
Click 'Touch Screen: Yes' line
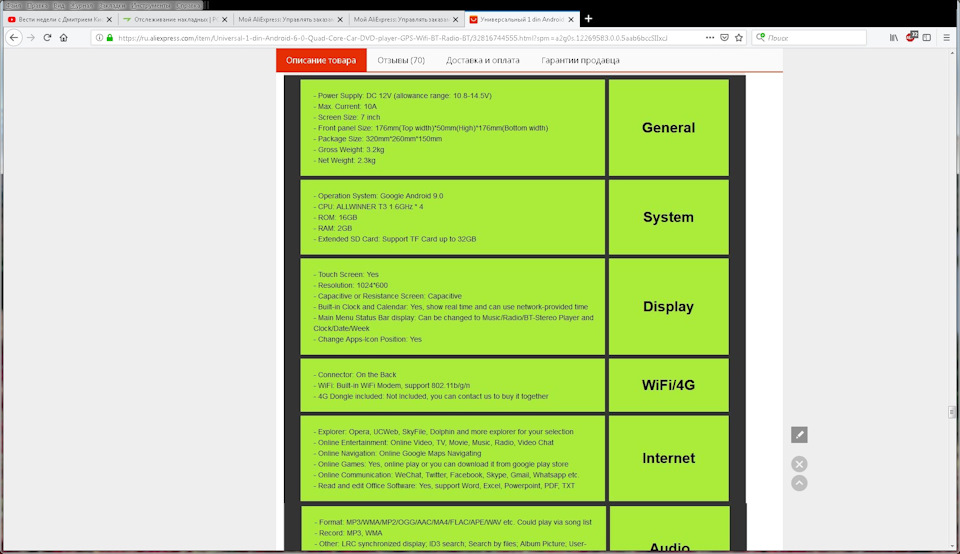pos(347,274)
